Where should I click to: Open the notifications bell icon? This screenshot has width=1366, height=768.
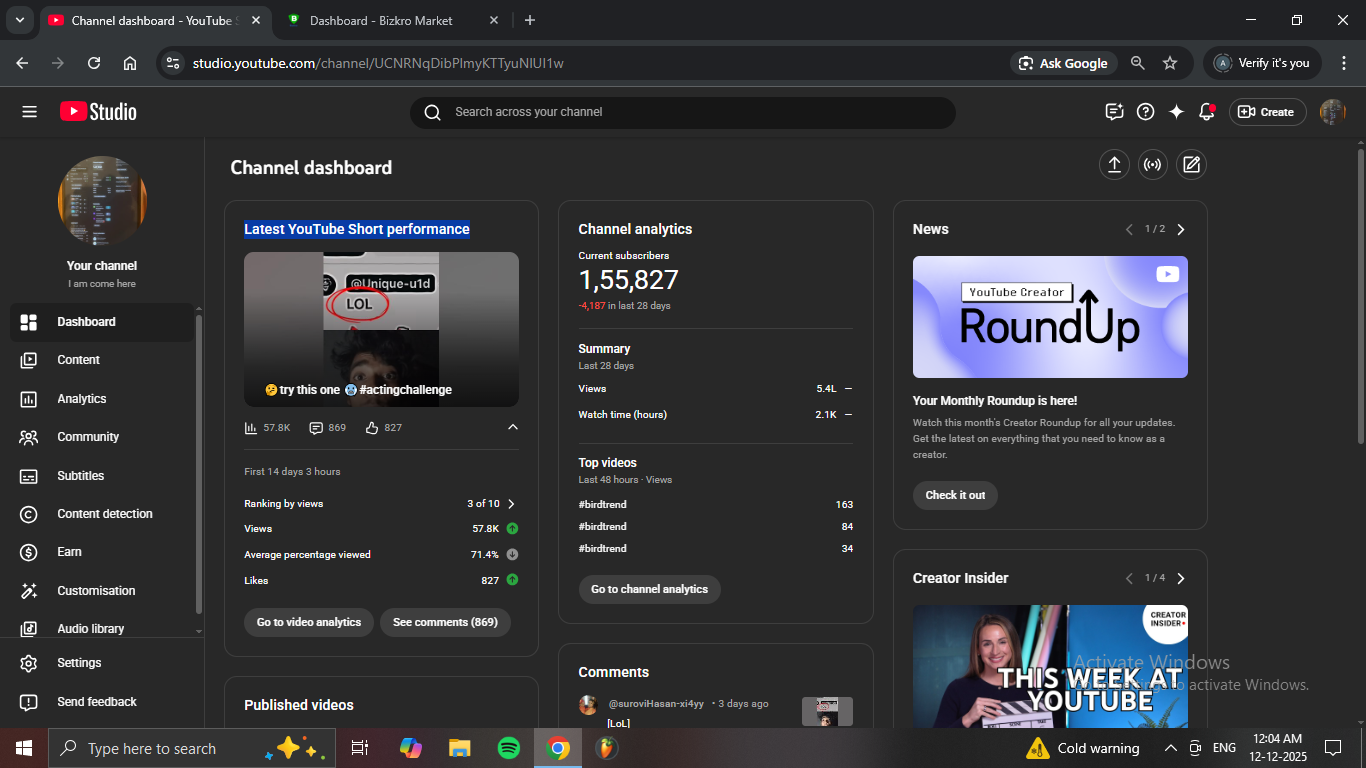(1206, 112)
